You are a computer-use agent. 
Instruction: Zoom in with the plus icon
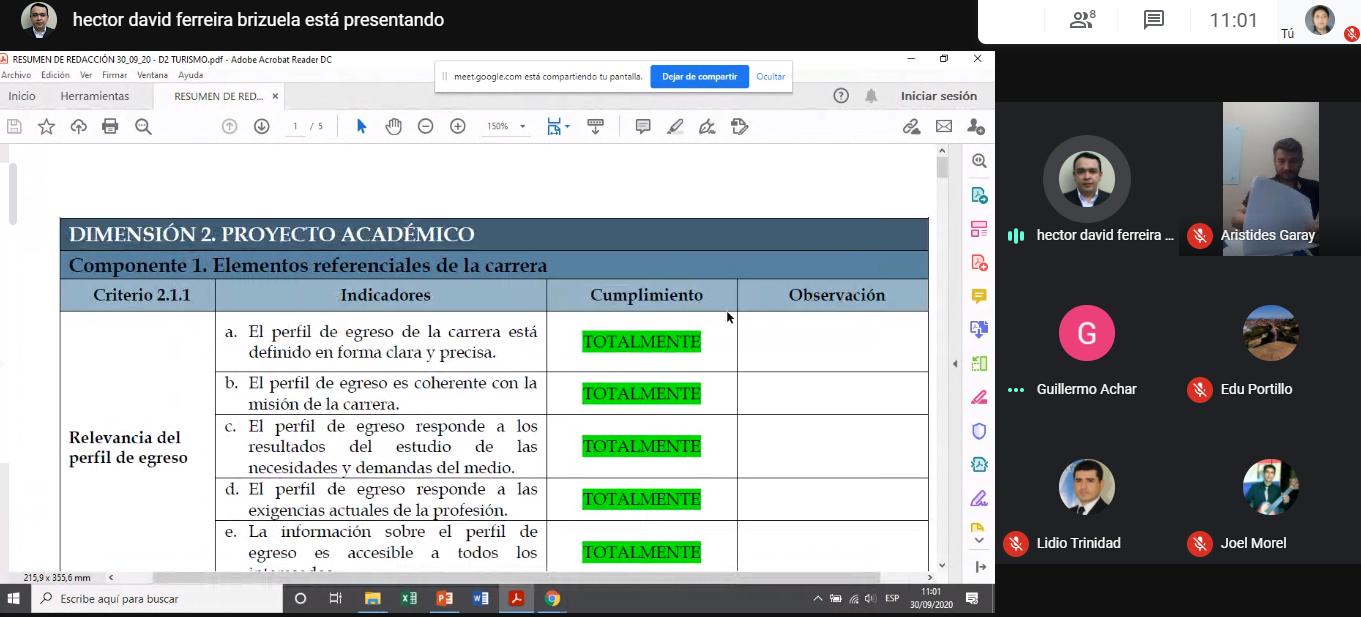pyautogui.click(x=457, y=126)
